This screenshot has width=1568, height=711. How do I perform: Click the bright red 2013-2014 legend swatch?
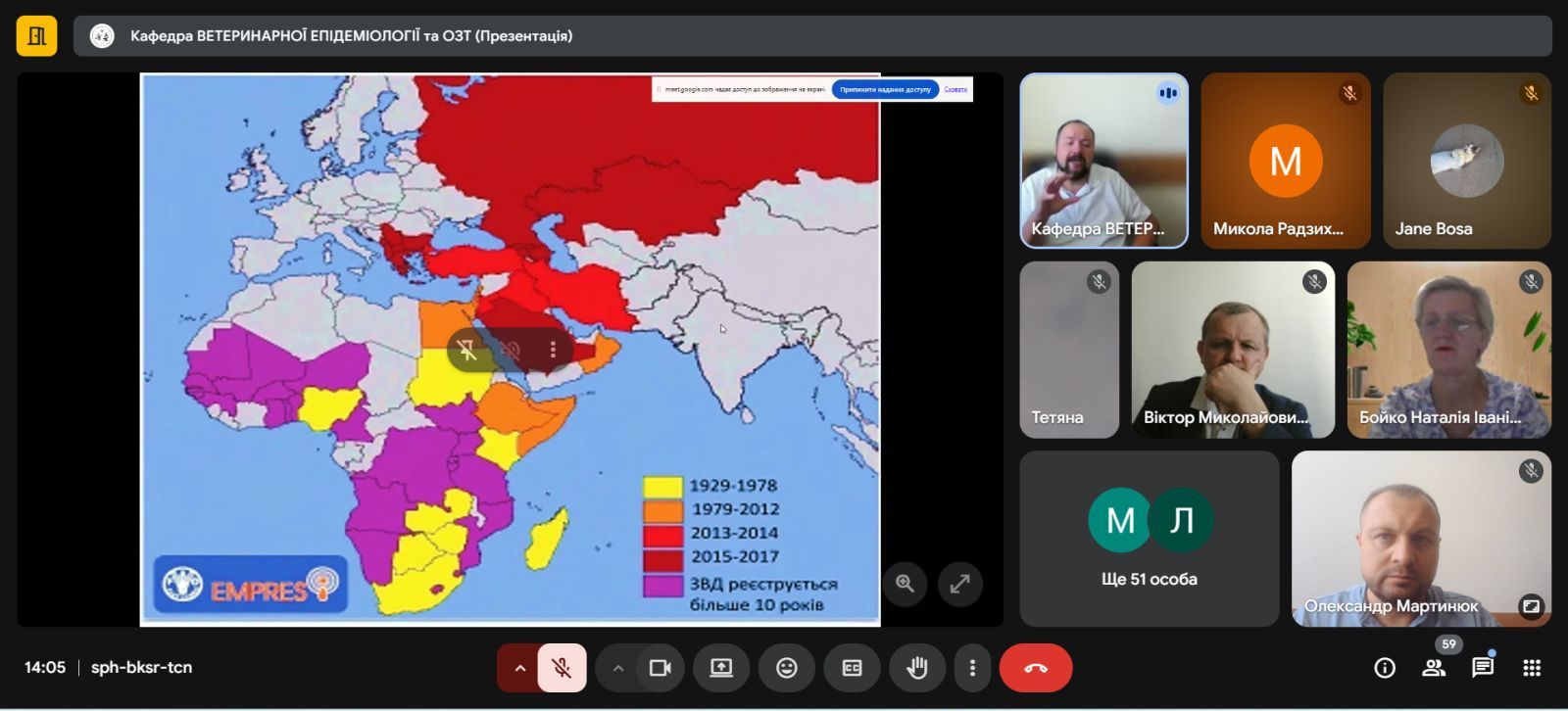pyautogui.click(x=662, y=535)
